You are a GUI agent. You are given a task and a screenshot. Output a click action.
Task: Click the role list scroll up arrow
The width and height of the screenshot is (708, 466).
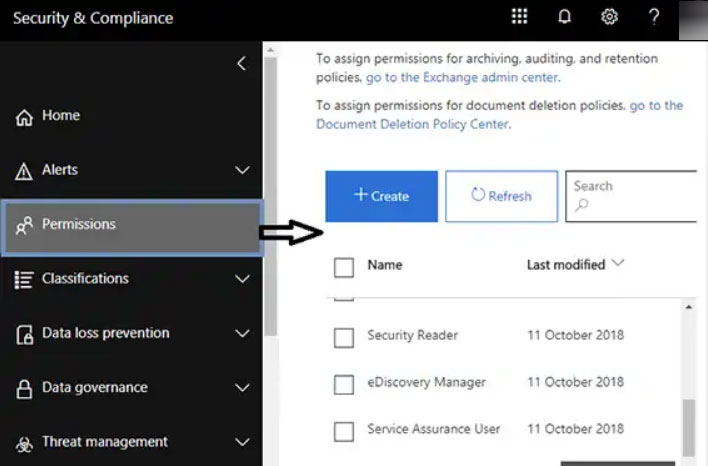pos(689,308)
